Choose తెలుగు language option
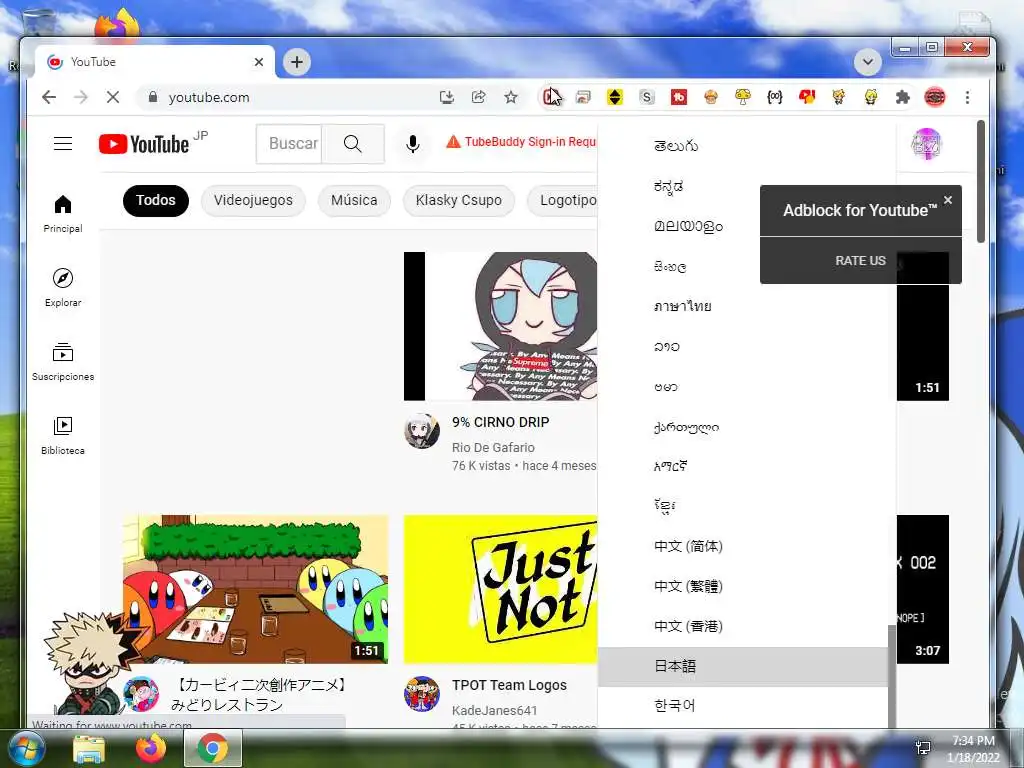This screenshot has height=768, width=1024. 743,146
